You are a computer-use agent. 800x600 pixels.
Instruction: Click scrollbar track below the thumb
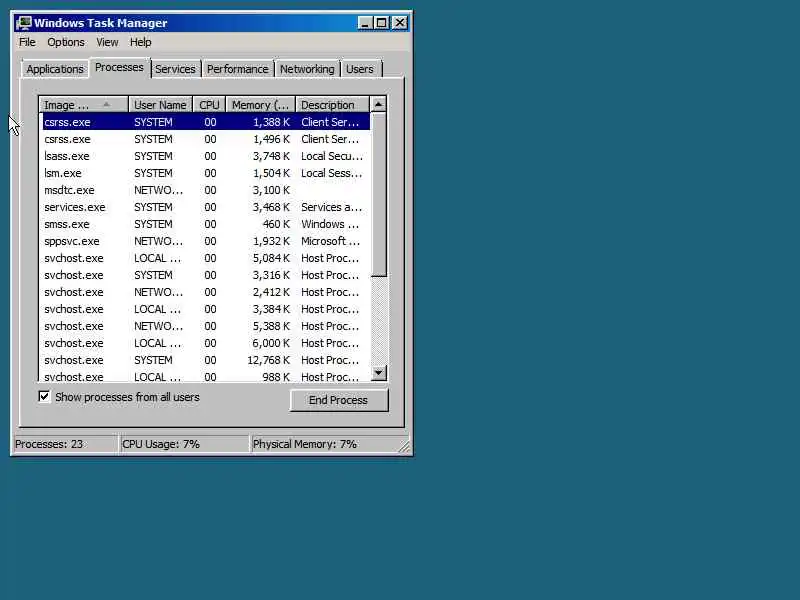pyautogui.click(x=379, y=320)
